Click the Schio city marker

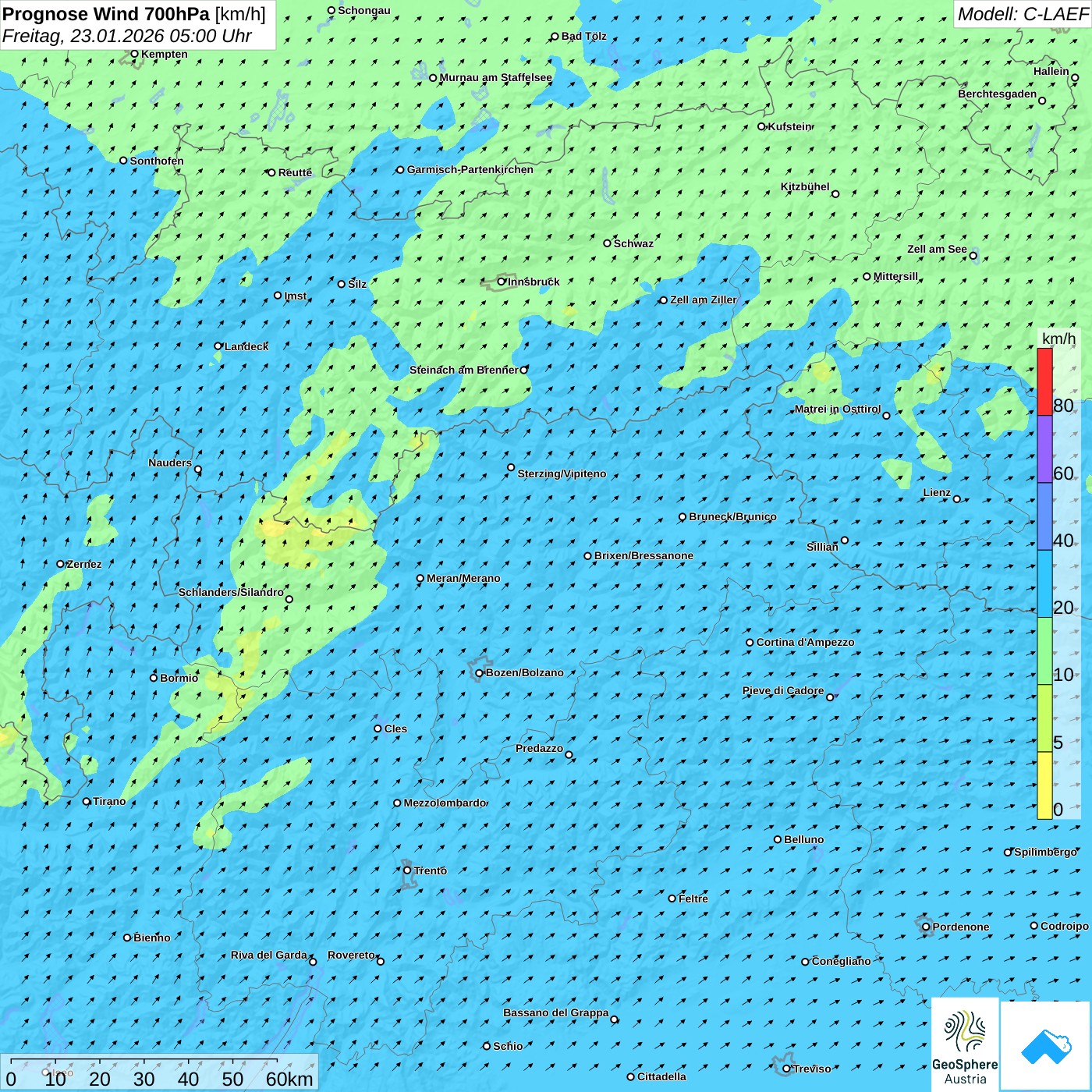tap(487, 1046)
